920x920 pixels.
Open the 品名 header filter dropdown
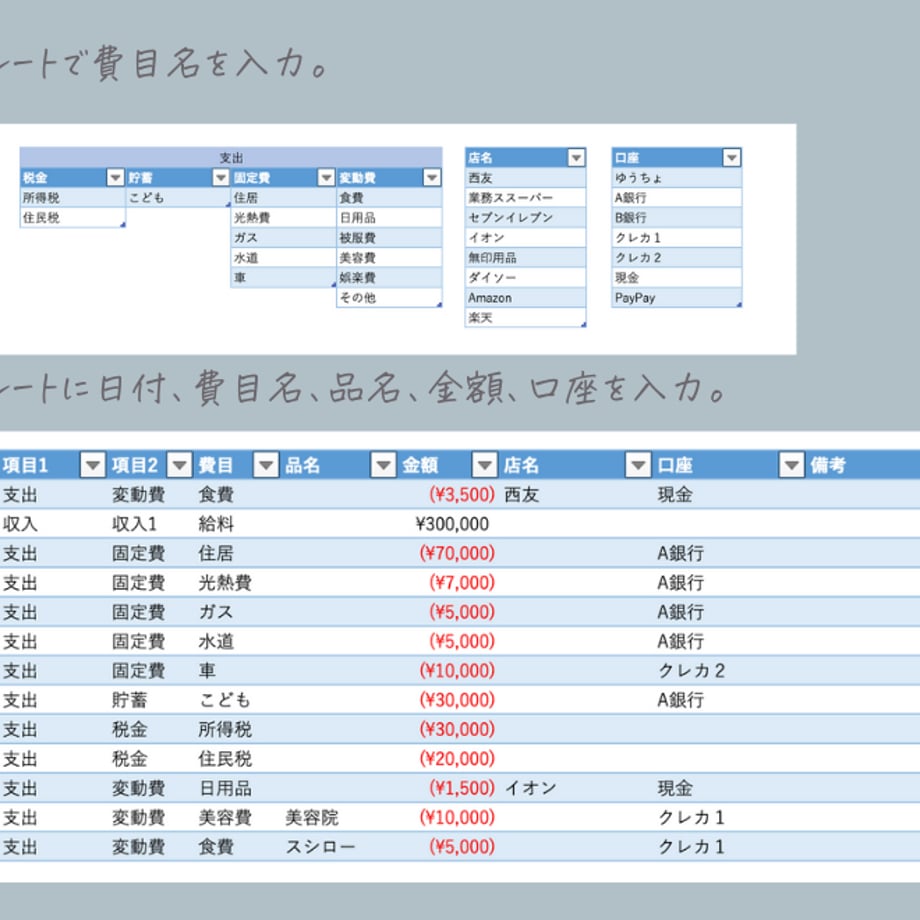tap(383, 465)
